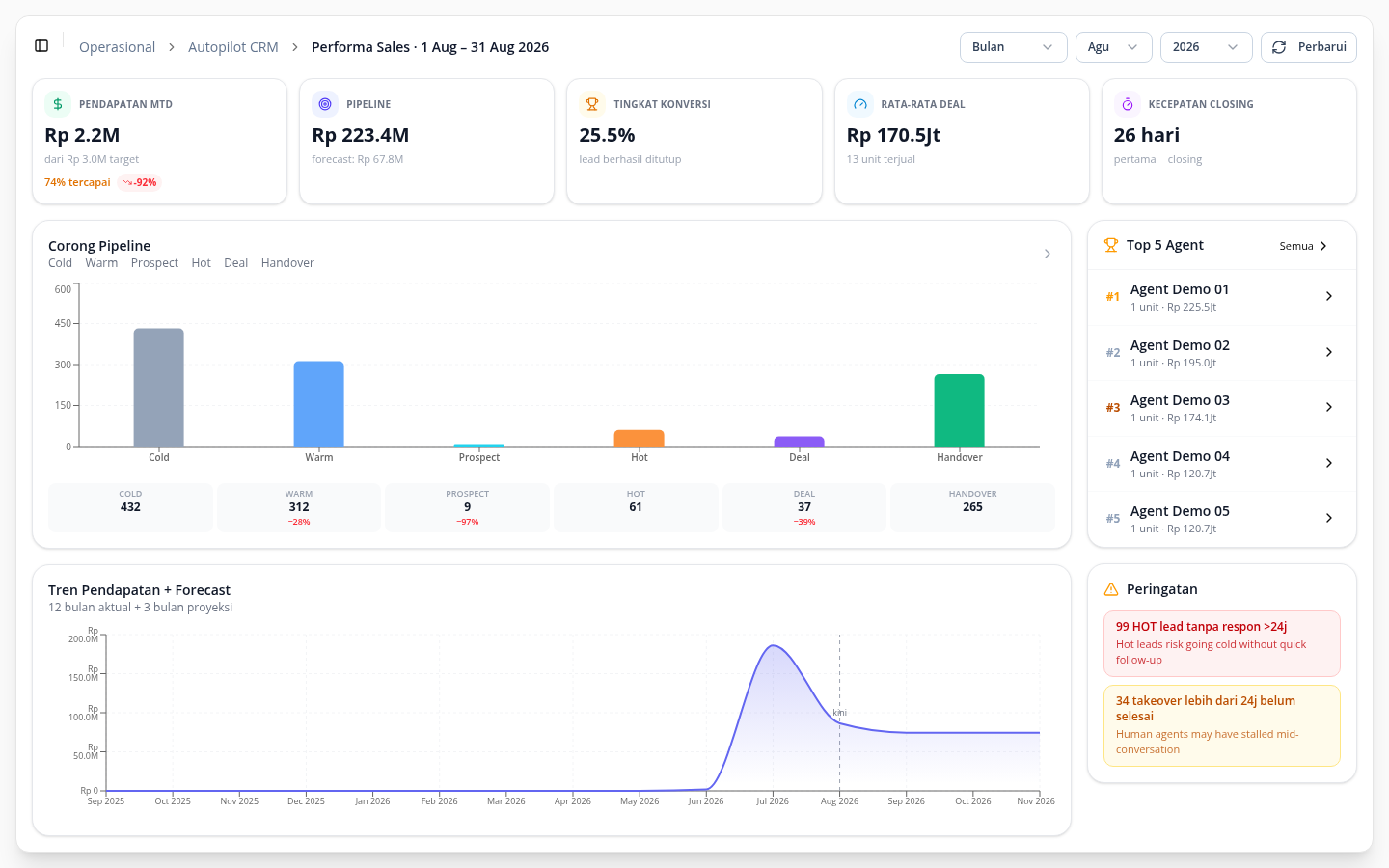Screen dimensions: 1389x868
Task: Click the 26 hari closing speed value
Action: point(1147,135)
